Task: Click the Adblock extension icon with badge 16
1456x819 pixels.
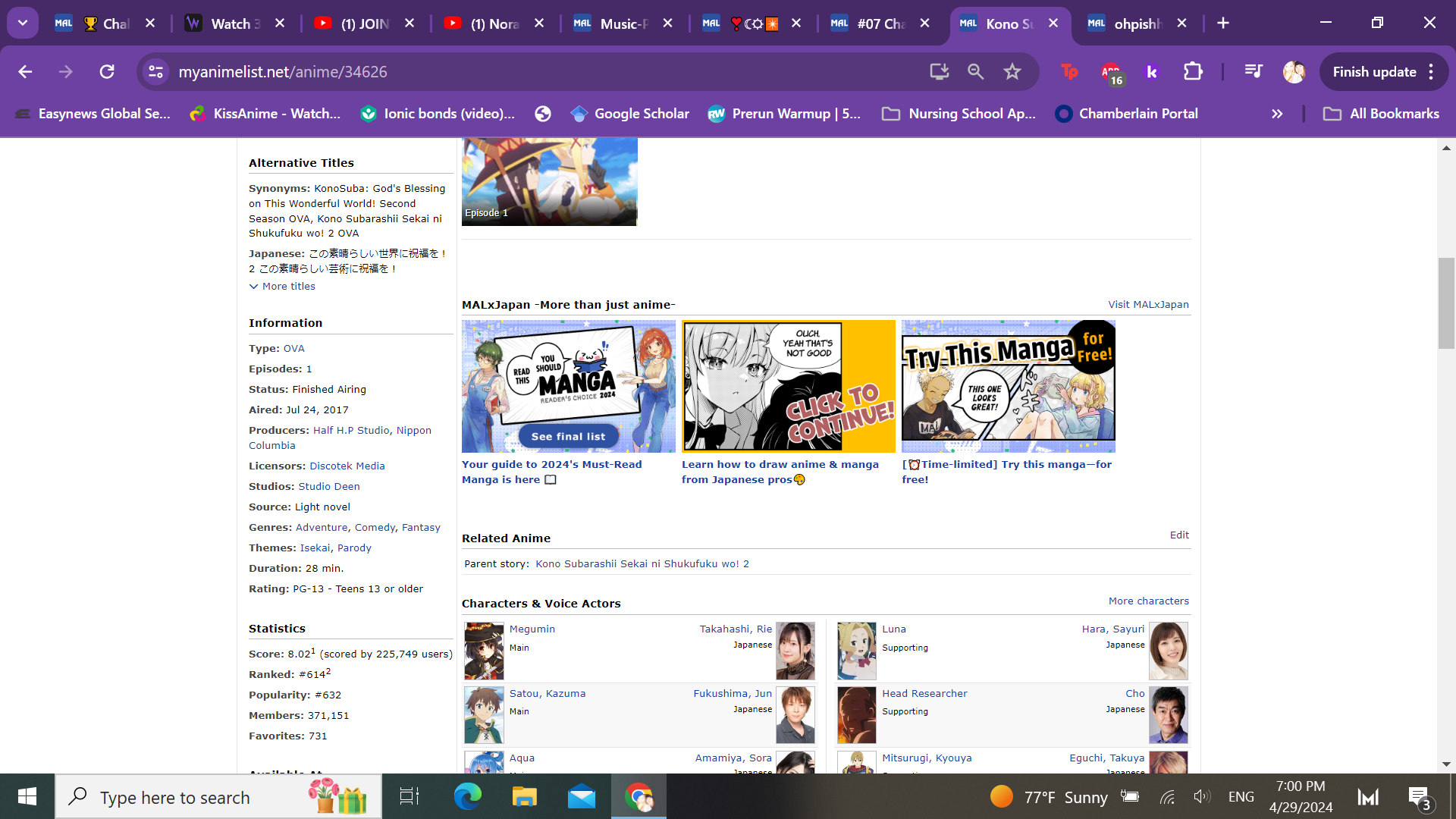Action: pyautogui.click(x=1111, y=72)
